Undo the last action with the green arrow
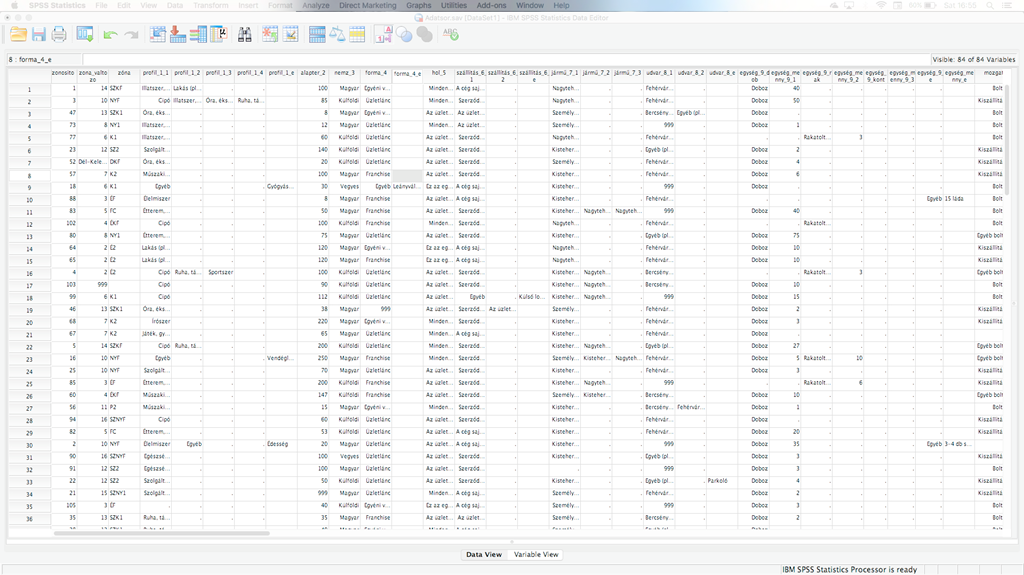1024x575 pixels. pyautogui.click(x=110, y=35)
